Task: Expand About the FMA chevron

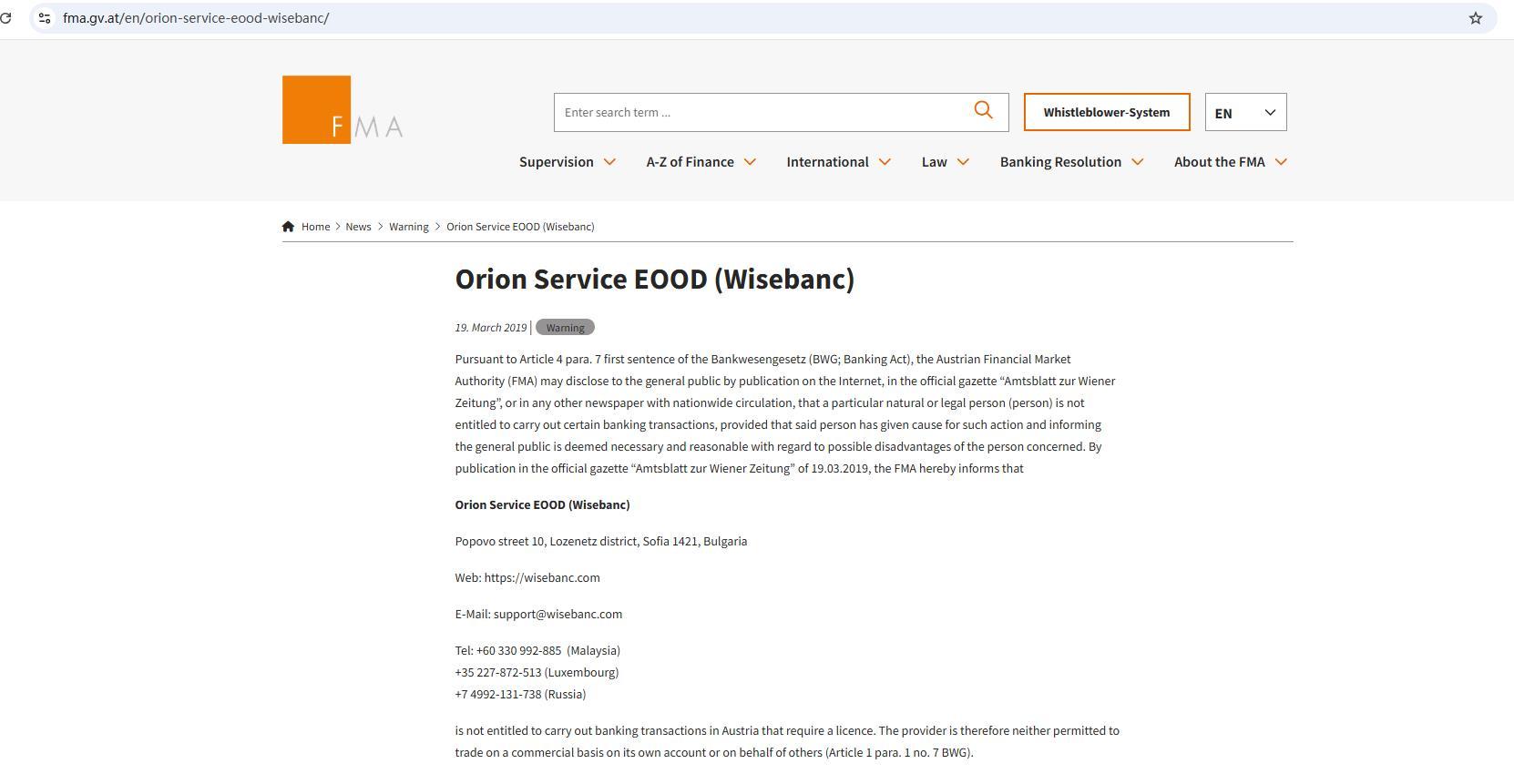Action: 1281,162
